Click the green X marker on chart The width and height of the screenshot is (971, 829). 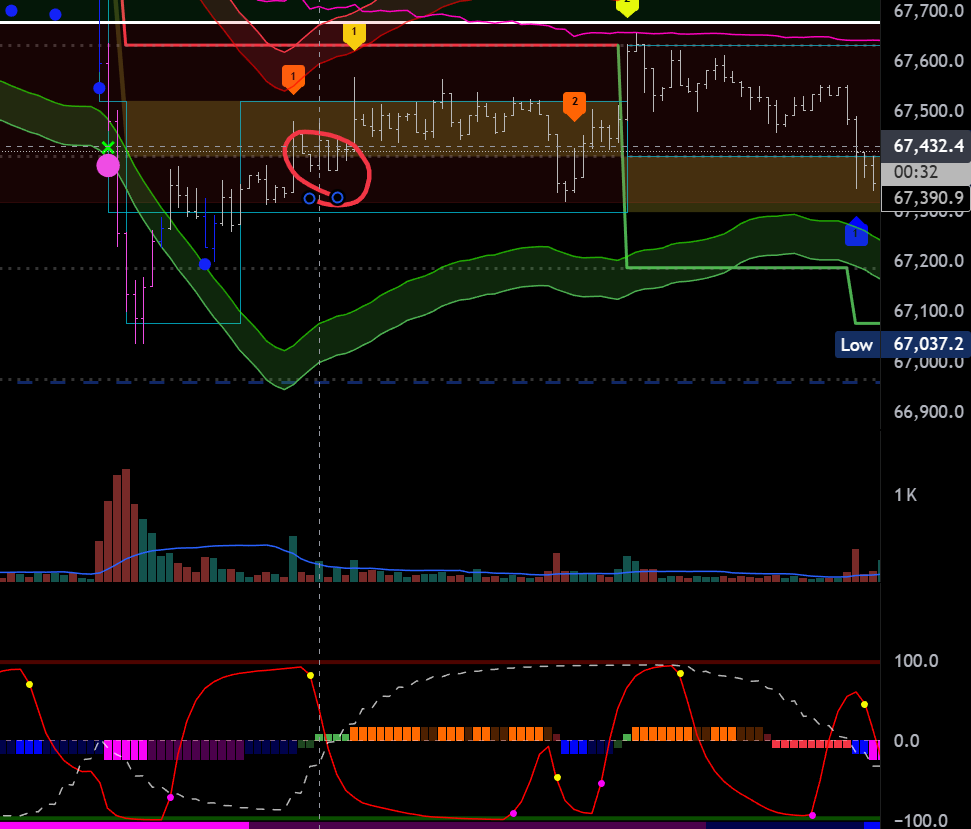pos(108,148)
